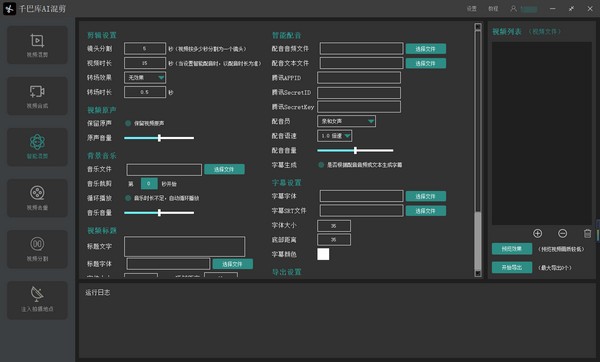Open 教程 in the title bar
The width and height of the screenshot is (600, 362).
[x=493, y=8]
